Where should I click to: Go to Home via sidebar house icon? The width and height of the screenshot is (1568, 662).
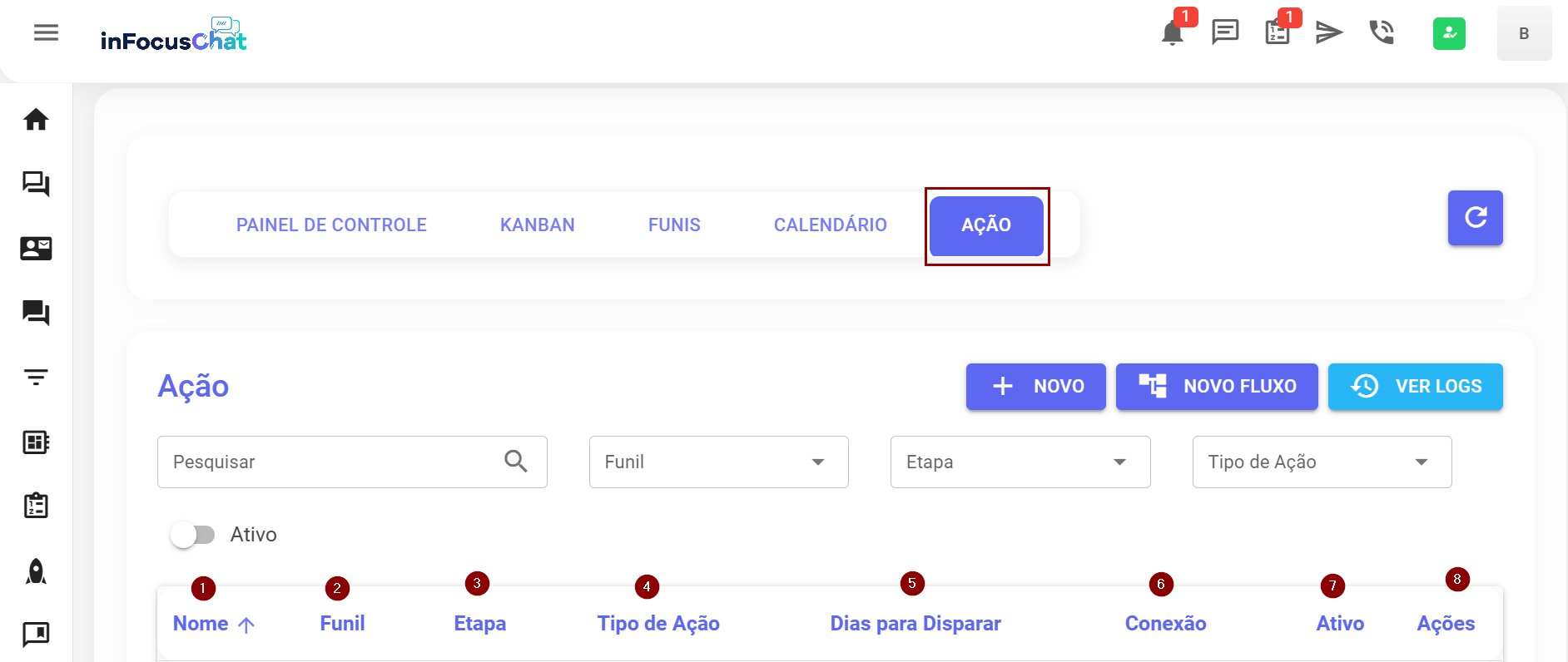(36, 120)
